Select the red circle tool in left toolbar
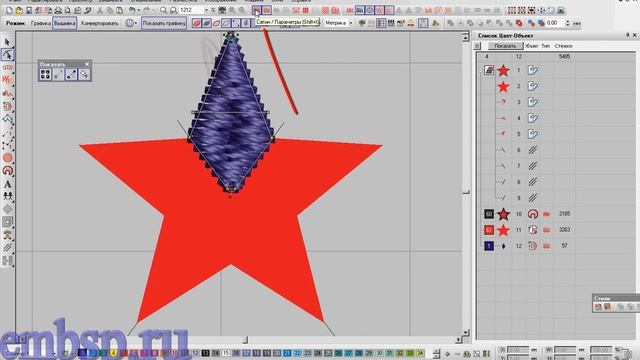This screenshot has height=360, width=640. (x=7, y=158)
